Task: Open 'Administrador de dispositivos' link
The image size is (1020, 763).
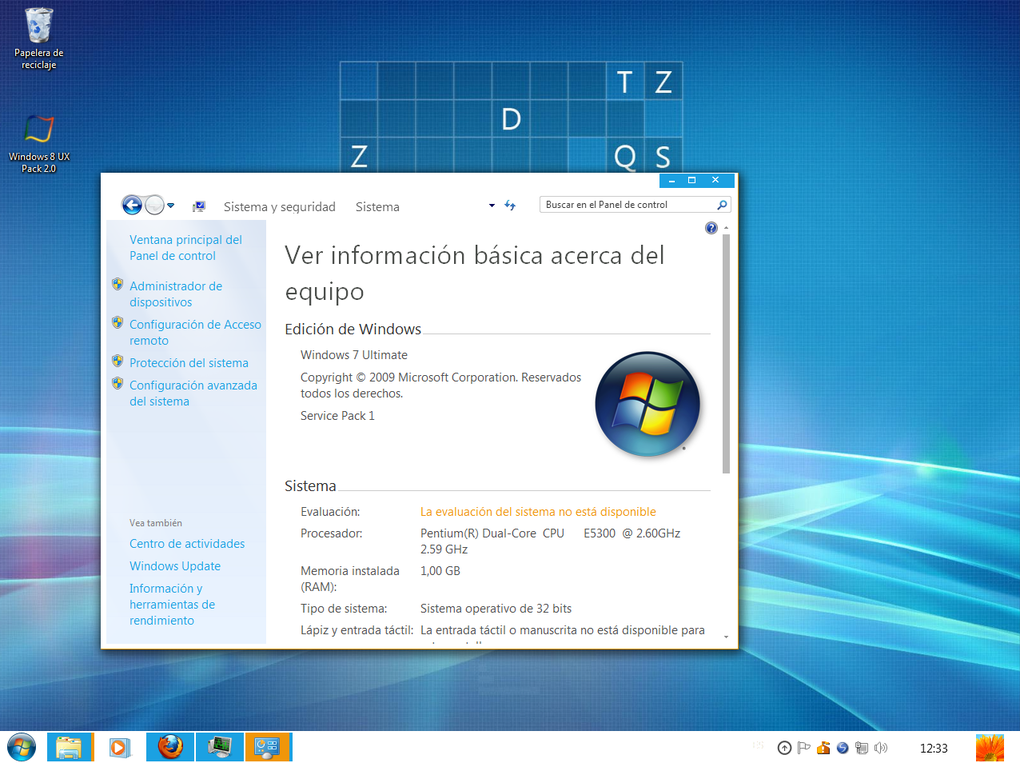Action: point(176,294)
